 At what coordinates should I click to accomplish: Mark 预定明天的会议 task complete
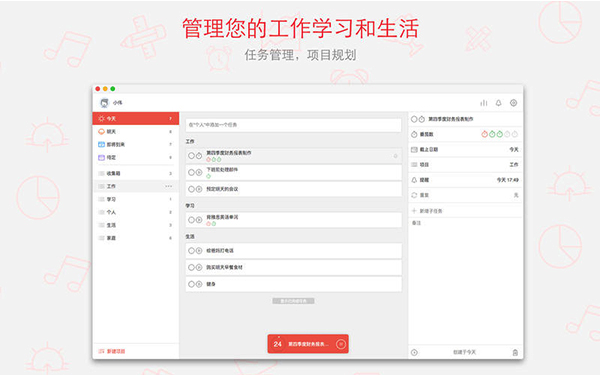pyautogui.click(x=191, y=189)
